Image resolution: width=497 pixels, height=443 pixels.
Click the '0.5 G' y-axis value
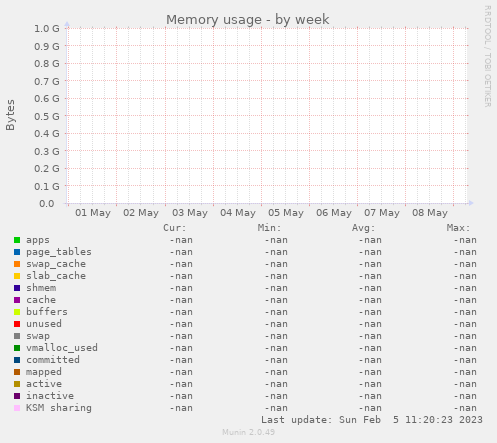[47, 116]
